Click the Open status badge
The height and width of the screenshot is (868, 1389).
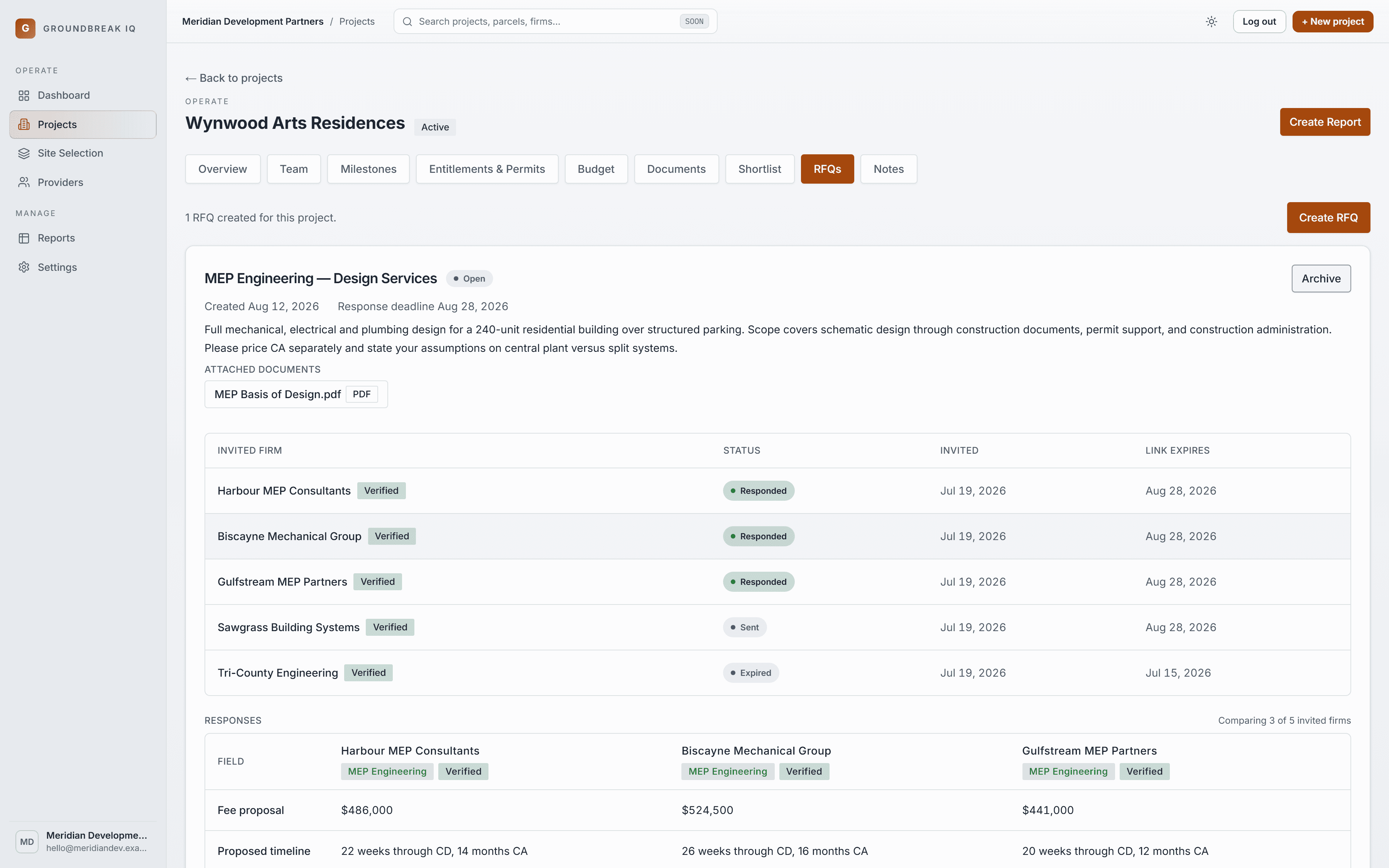(469, 279)
